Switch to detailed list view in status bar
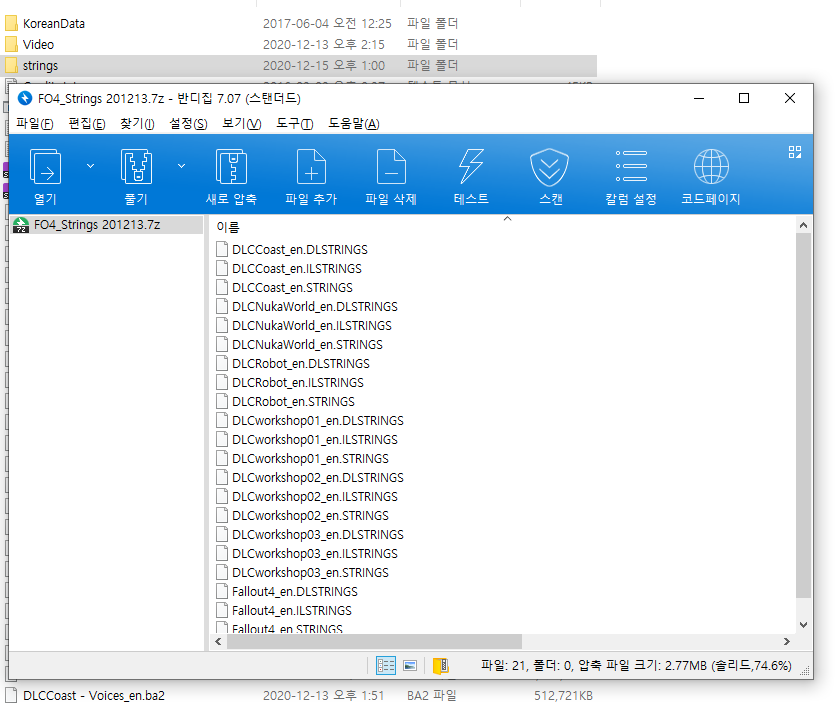The width and height of the screenshot is (835, 705). [x=386, y=666]
